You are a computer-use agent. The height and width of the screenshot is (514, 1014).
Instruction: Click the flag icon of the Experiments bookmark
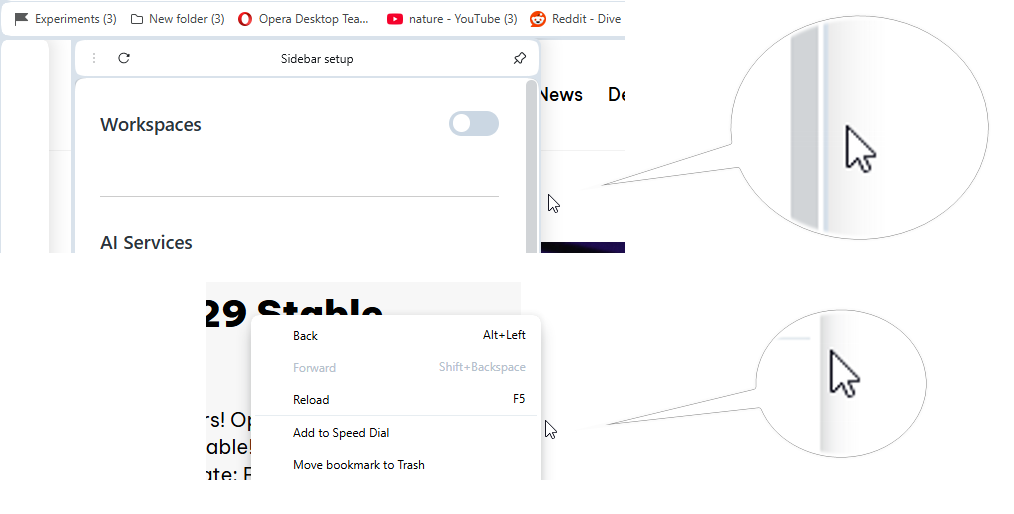21,19
